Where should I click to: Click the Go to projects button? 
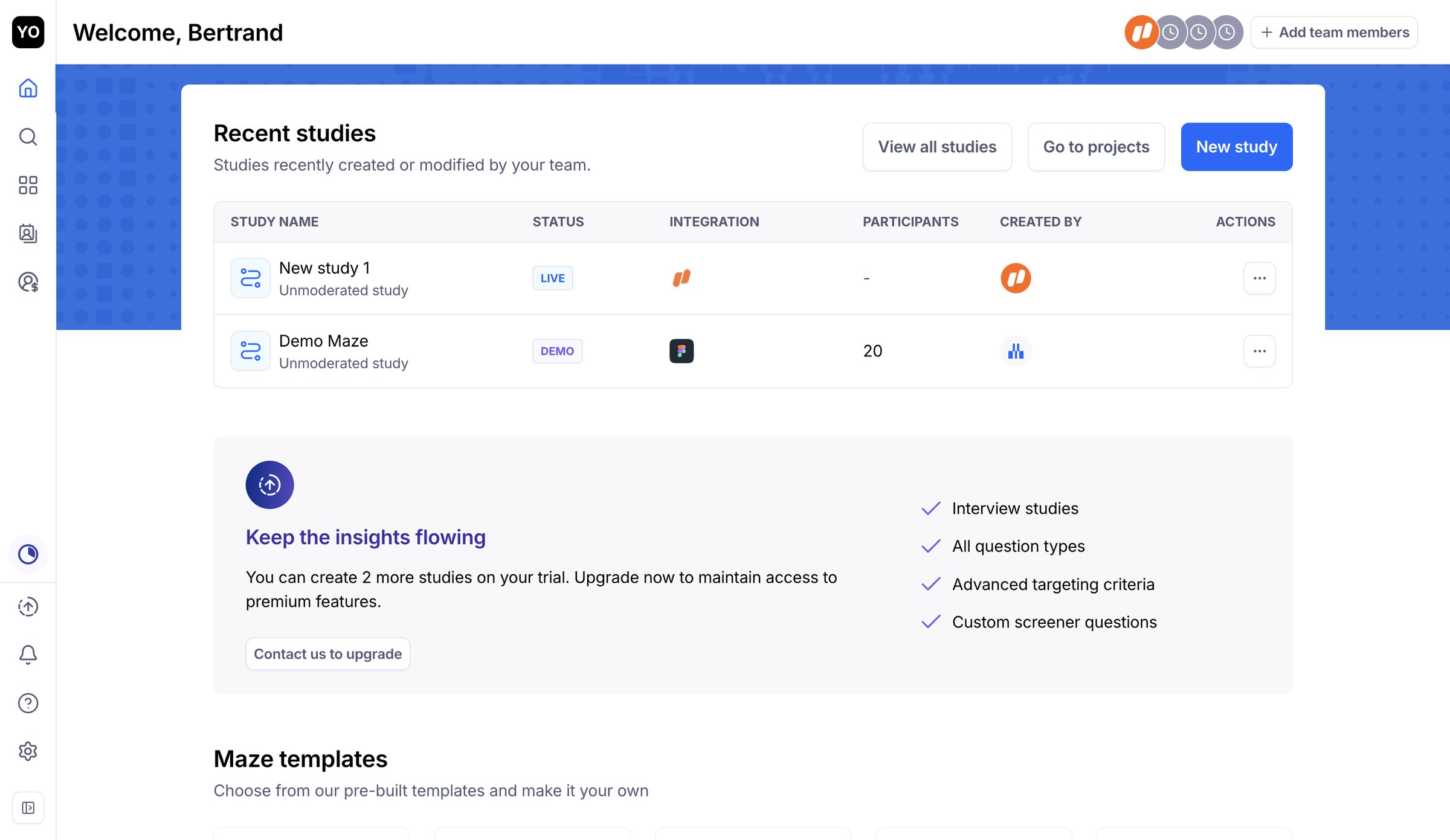point(1096,147)
